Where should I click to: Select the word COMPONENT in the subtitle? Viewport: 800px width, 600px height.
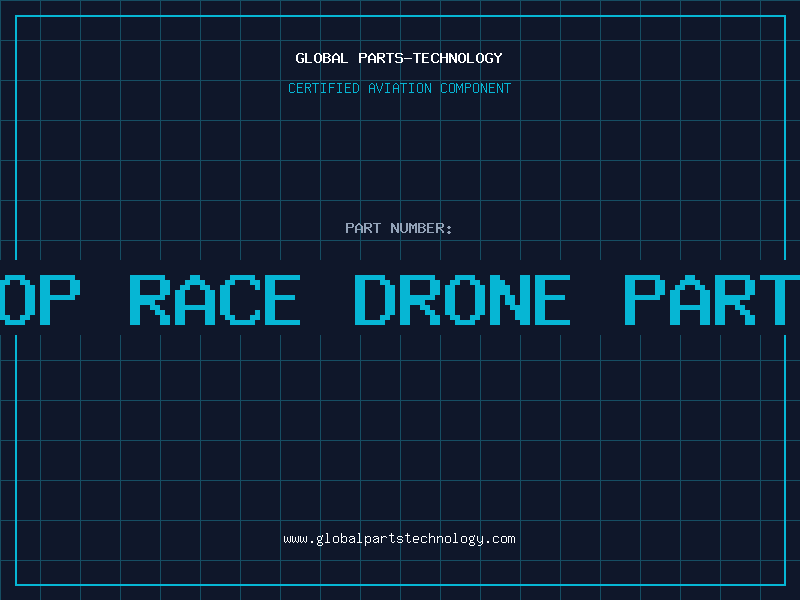pyautogui.click(x=476, y=88)
